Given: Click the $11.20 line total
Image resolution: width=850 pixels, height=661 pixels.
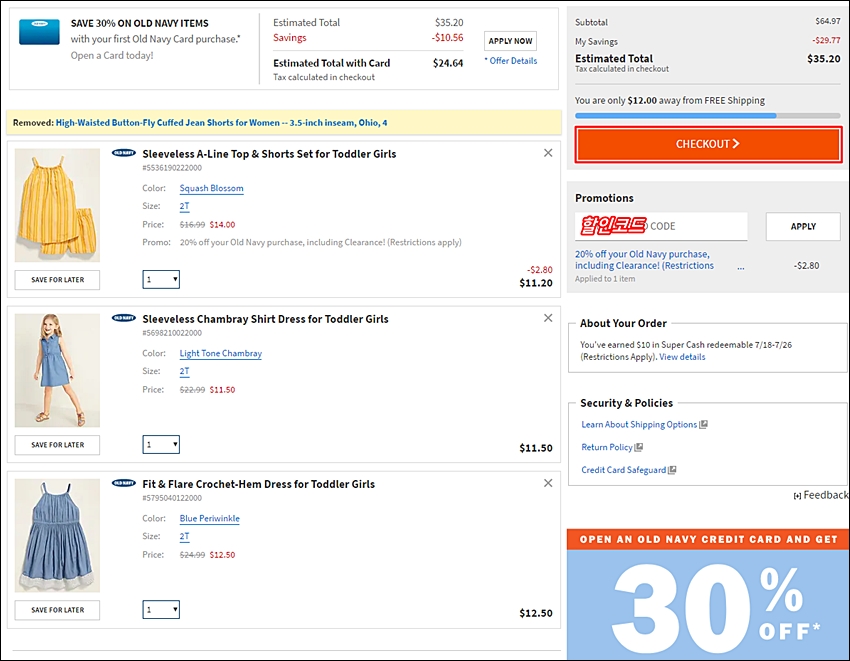Looking at the screenshot, I should coord(536,283).
